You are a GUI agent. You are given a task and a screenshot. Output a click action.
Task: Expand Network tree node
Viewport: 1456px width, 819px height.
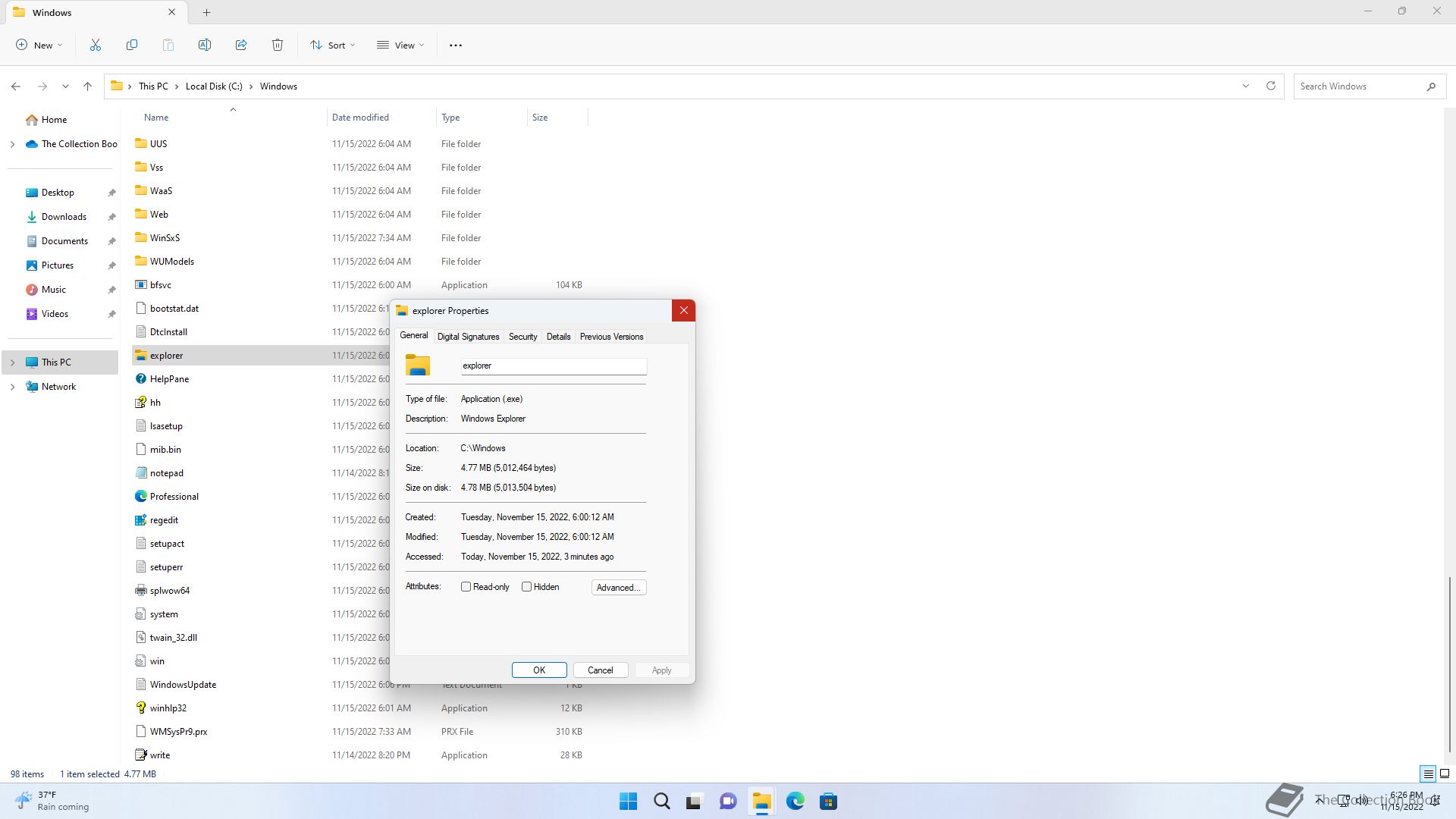(12, 387)
